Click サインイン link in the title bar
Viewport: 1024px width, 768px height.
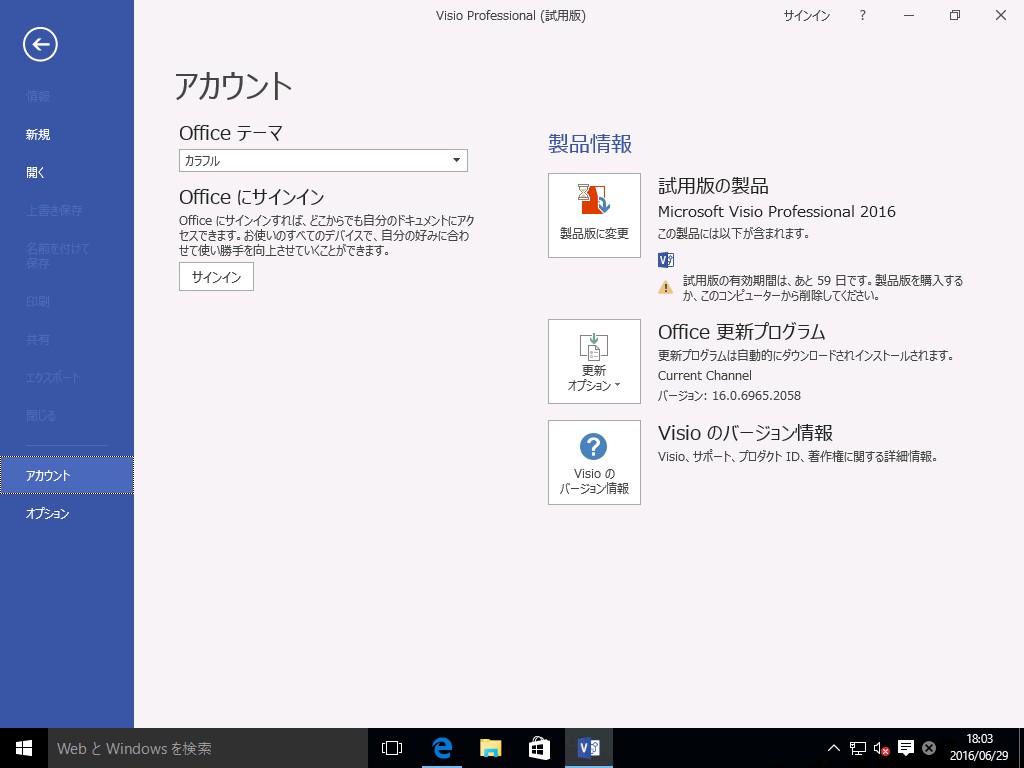807,16
